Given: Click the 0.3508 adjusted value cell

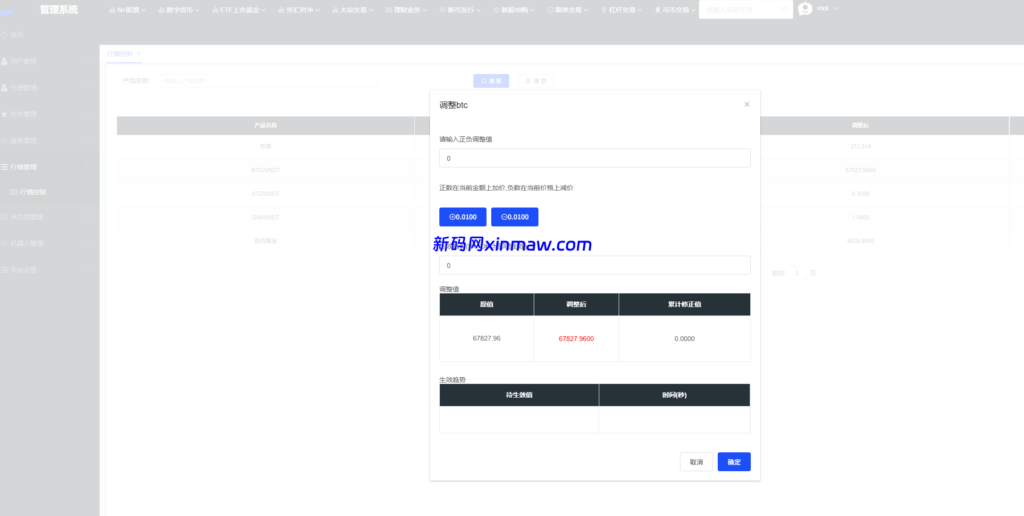Looking at the screenshot, I should pos(860,193).
